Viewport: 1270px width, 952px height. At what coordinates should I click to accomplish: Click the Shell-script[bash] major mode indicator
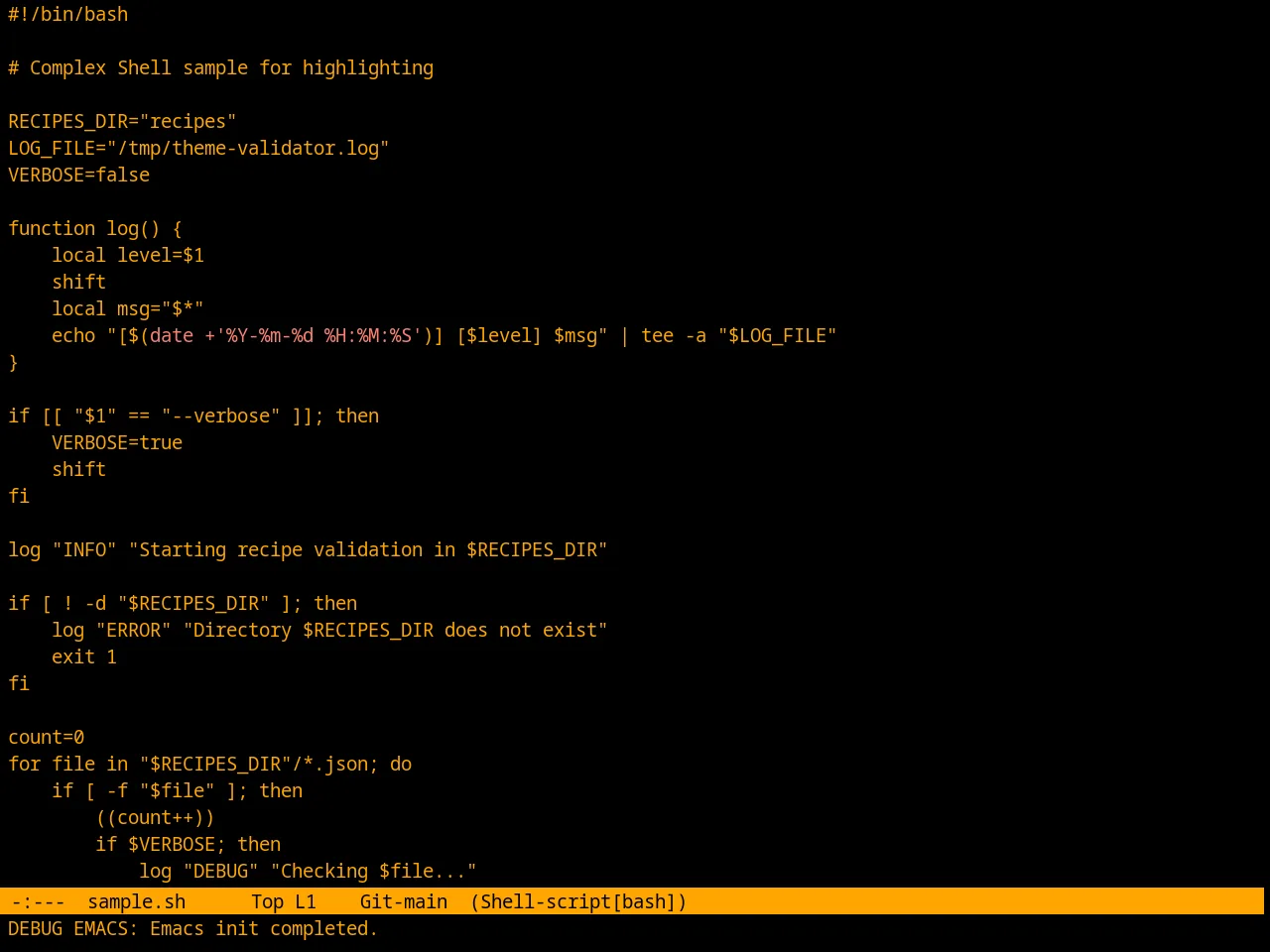pyautogui.click(x=578, y=901)
